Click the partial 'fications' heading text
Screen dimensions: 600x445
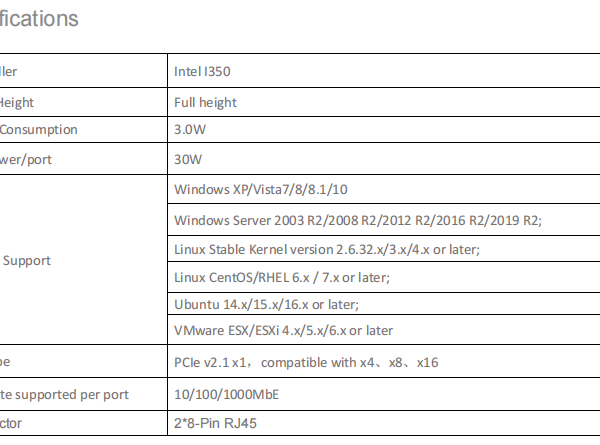[x=38, y=19]
